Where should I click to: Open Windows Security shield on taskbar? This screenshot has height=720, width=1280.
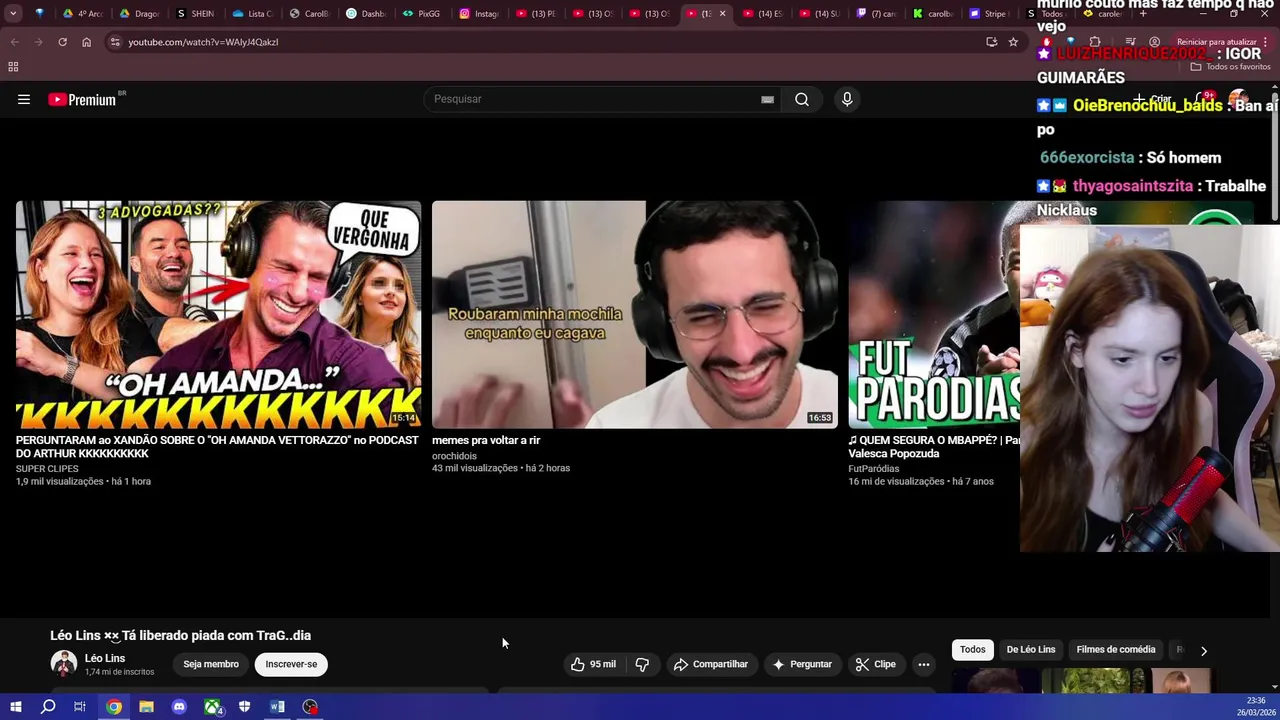tap(244, 707)
